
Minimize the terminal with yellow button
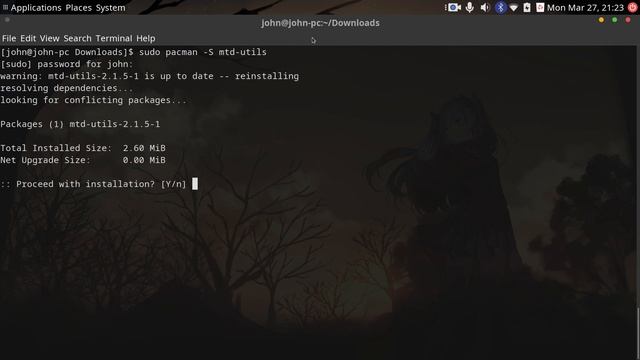point(601,20)
